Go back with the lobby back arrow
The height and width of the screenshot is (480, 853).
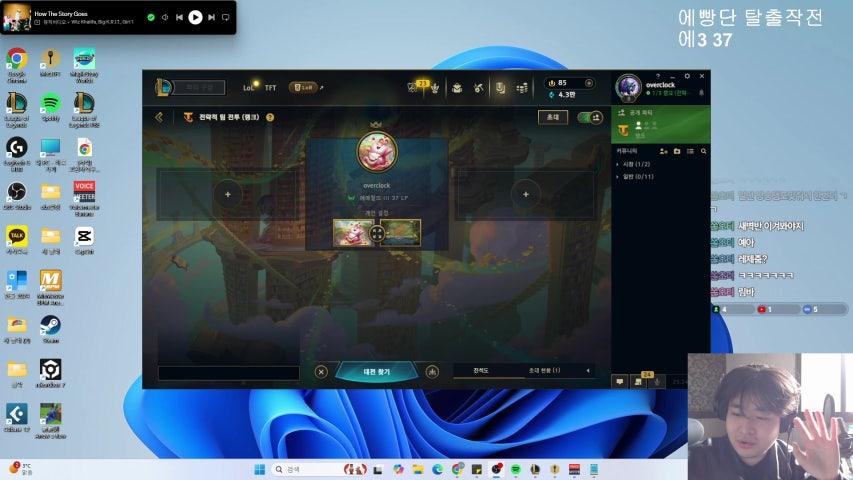159,117
